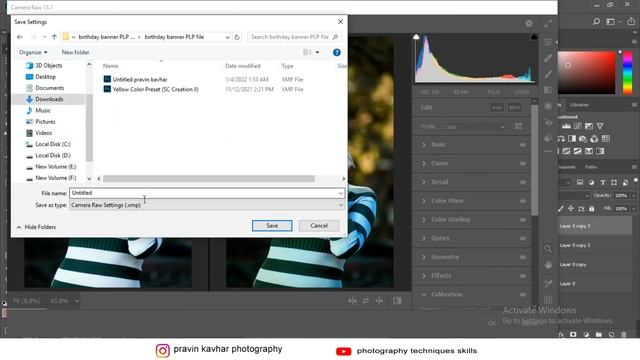The width and height of the screenshot is (640, 360).
Task: Click the Photoshop search magnifier icon
Action: [x=596, y=22]
